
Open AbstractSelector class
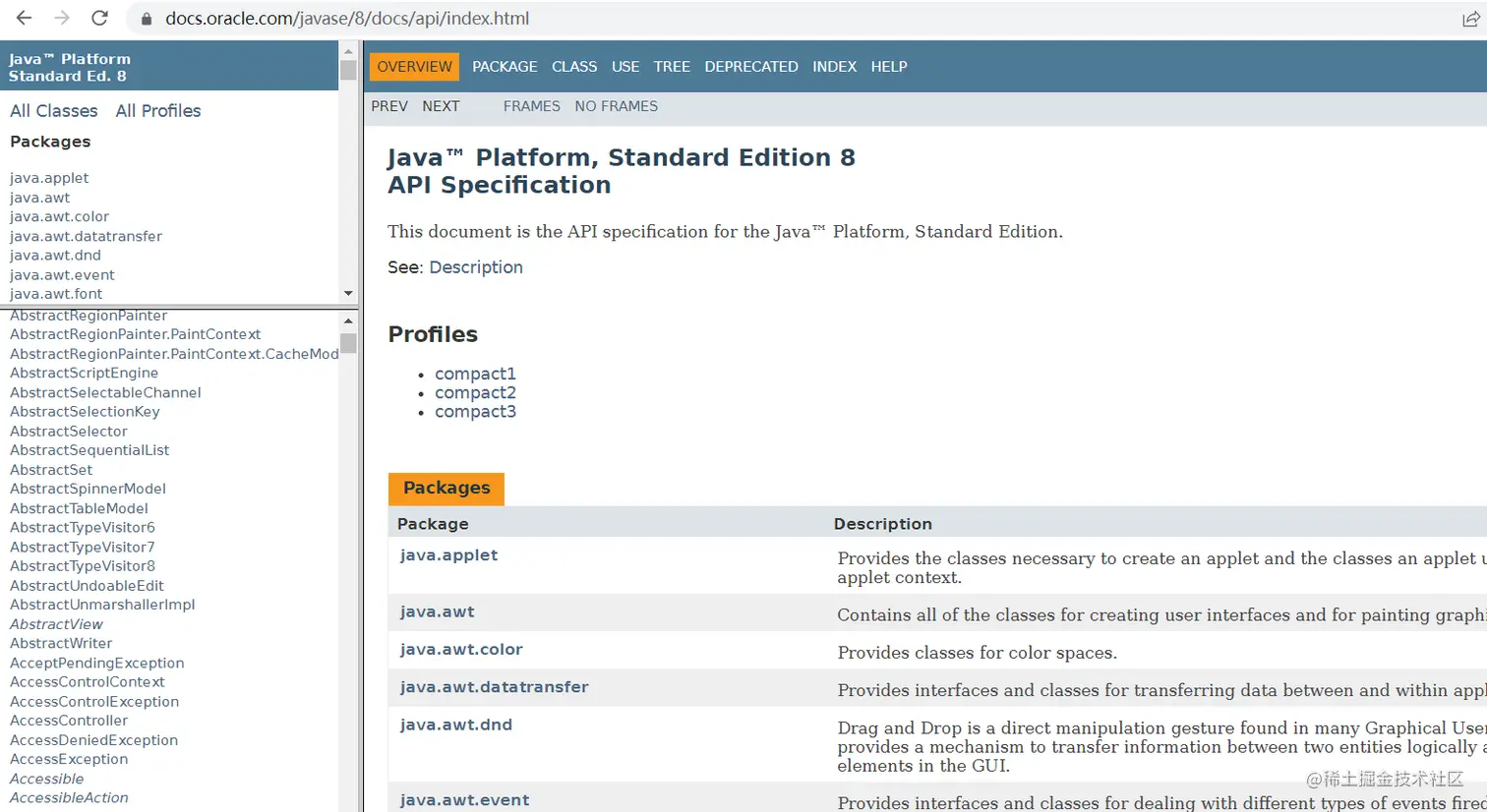pyautogui.click(x=69, y=431)
